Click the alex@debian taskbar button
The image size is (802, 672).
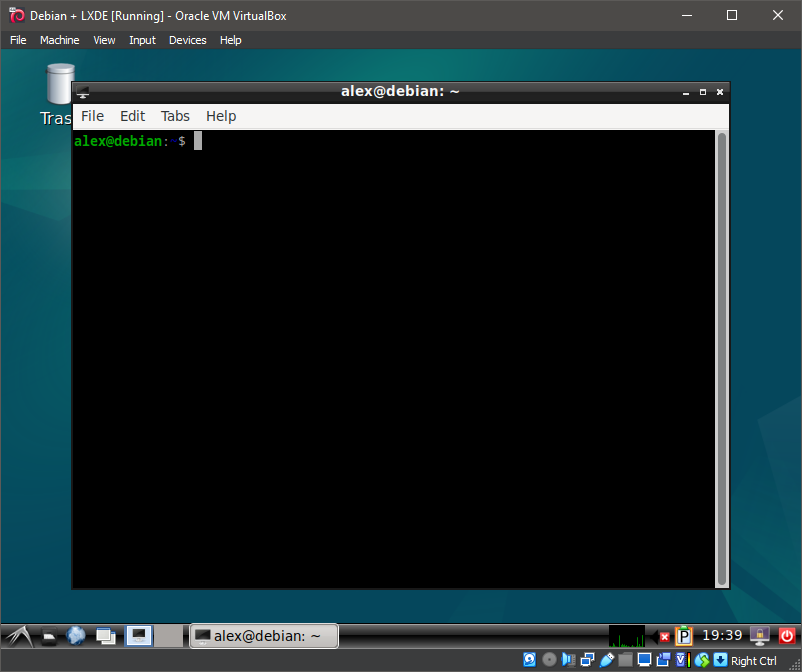coord(263,635)
